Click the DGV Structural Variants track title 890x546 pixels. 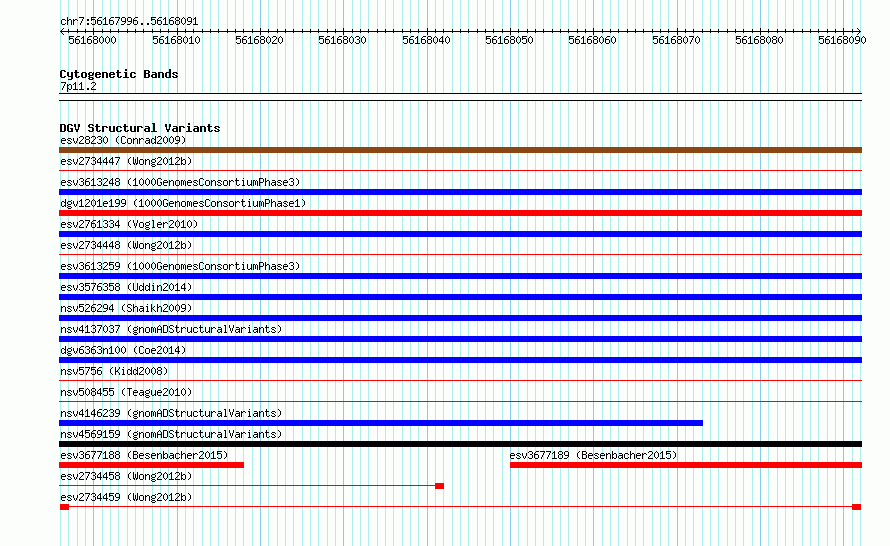point(140,128)
